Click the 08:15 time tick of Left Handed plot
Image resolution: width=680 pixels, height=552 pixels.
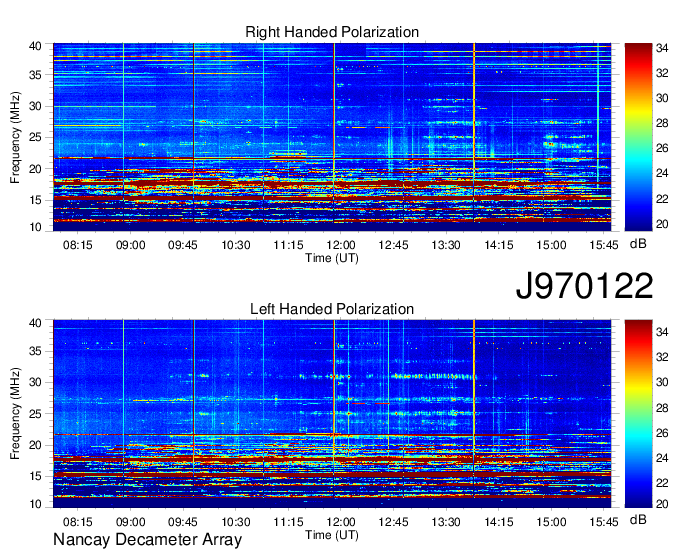(x=78, y=522)
